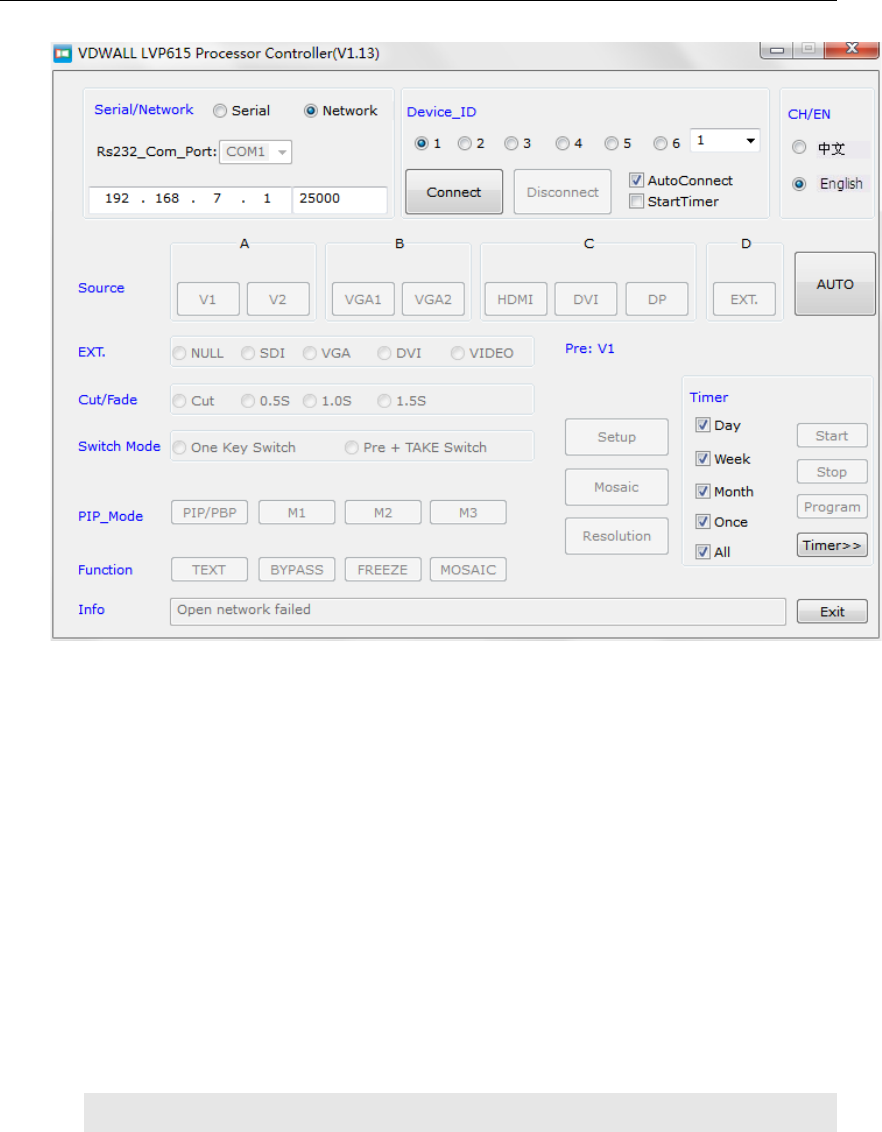
Task: Enable the StartTimer checkbox
Action: [636, 201]
